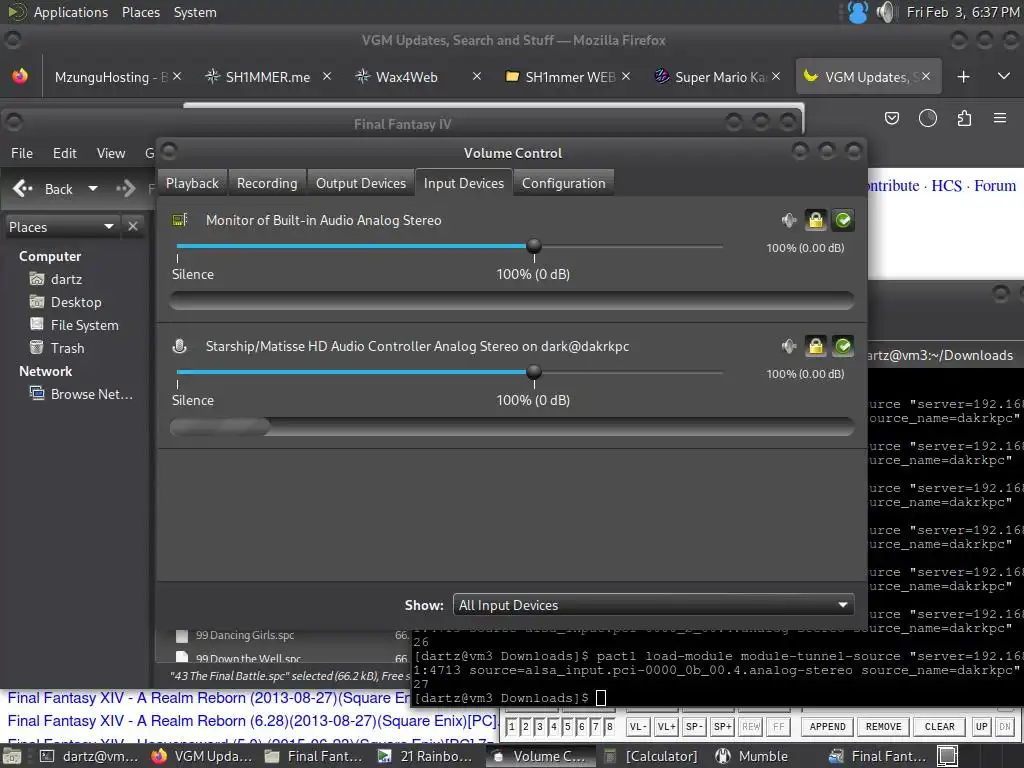The height and width of the screenshot is (768, 1024).
Task: Switch to the MzunguHosting Firefox tab
Action: (x=111, y=77)
